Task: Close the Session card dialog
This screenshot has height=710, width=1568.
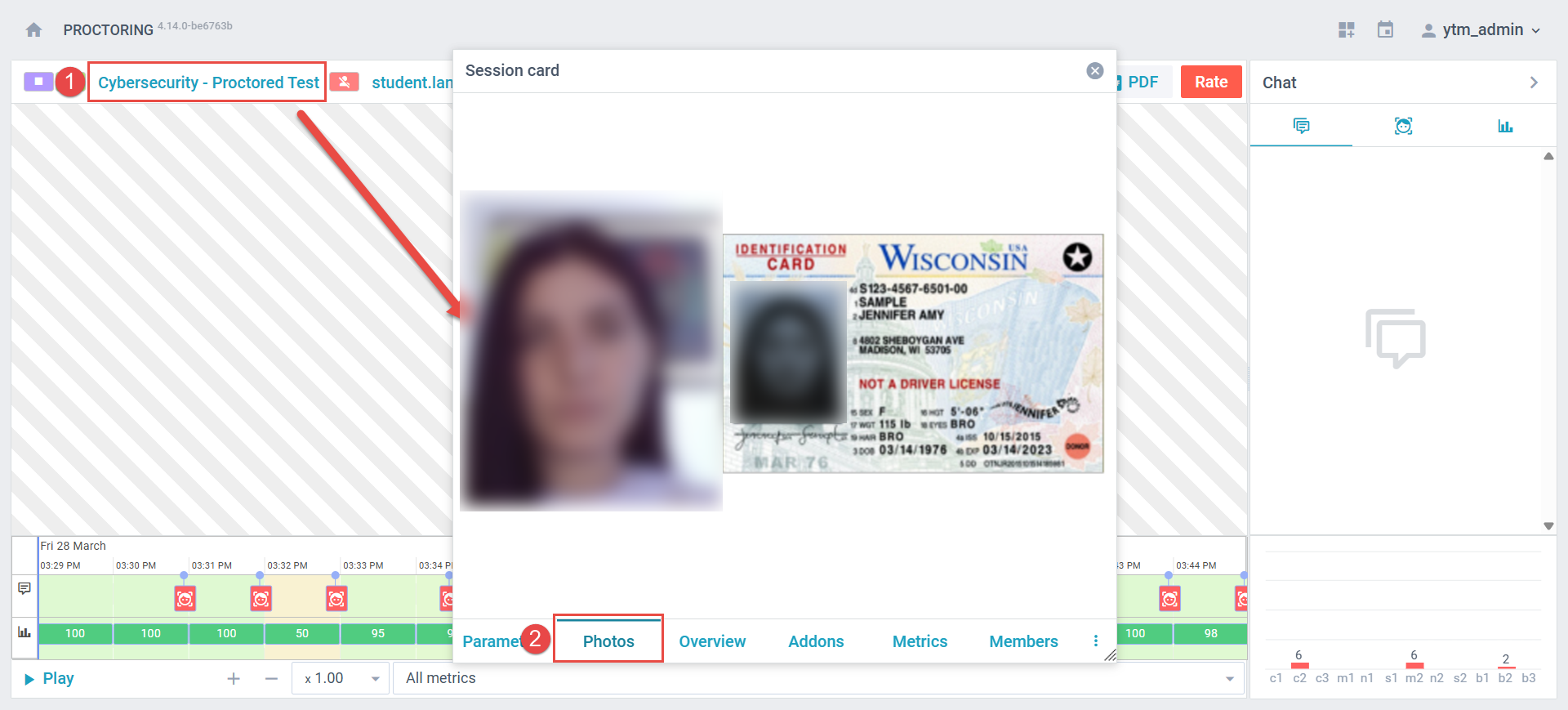Action: coord(1095,71)
